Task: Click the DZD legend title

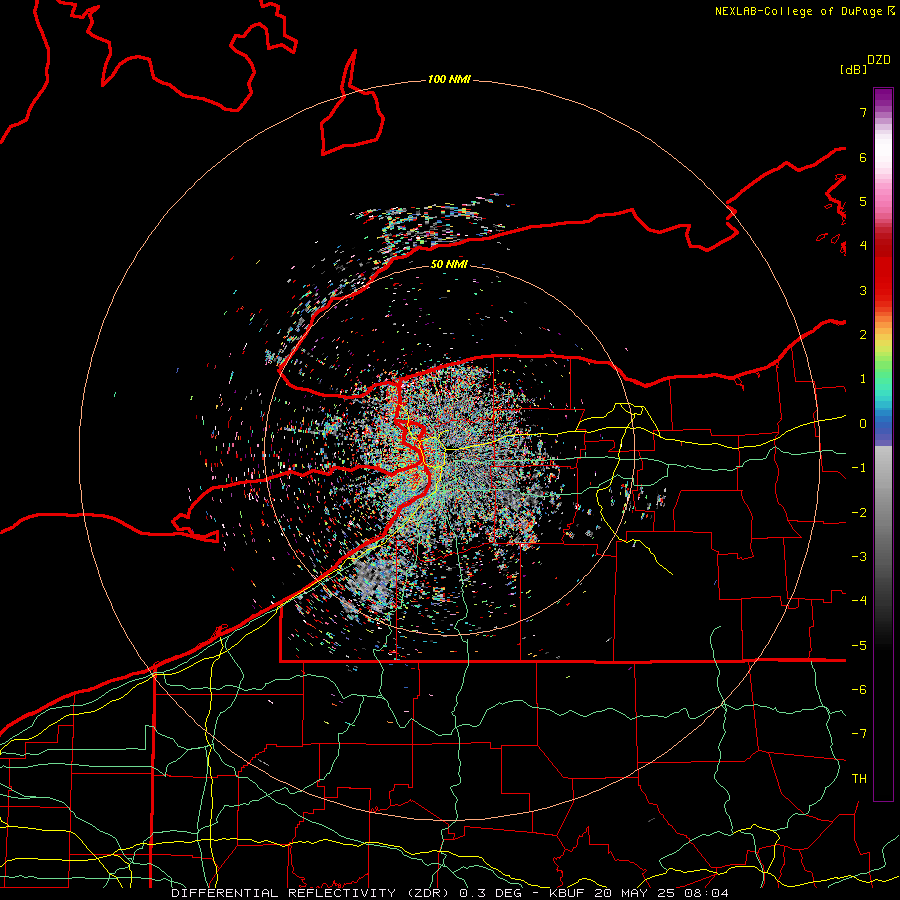Action: [879, 60]
